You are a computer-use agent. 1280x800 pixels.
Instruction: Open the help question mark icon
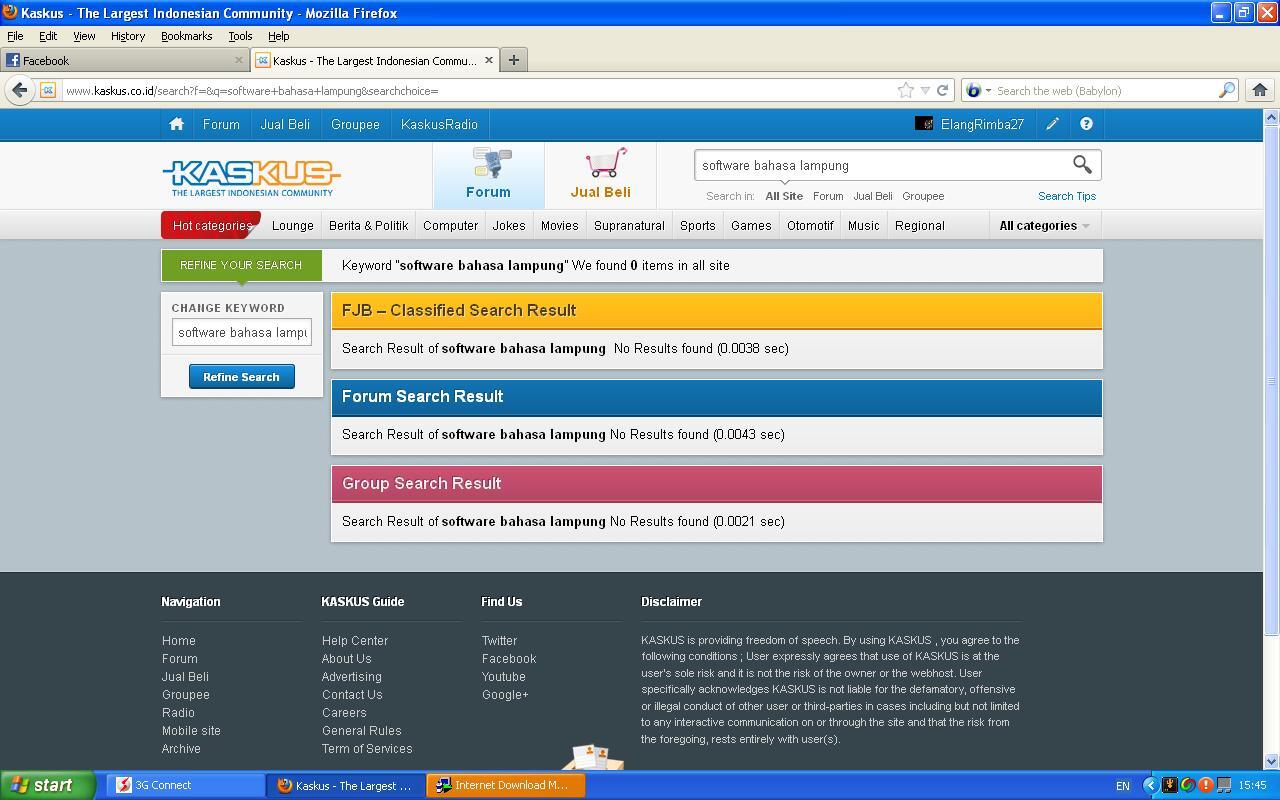point(1086,124)
